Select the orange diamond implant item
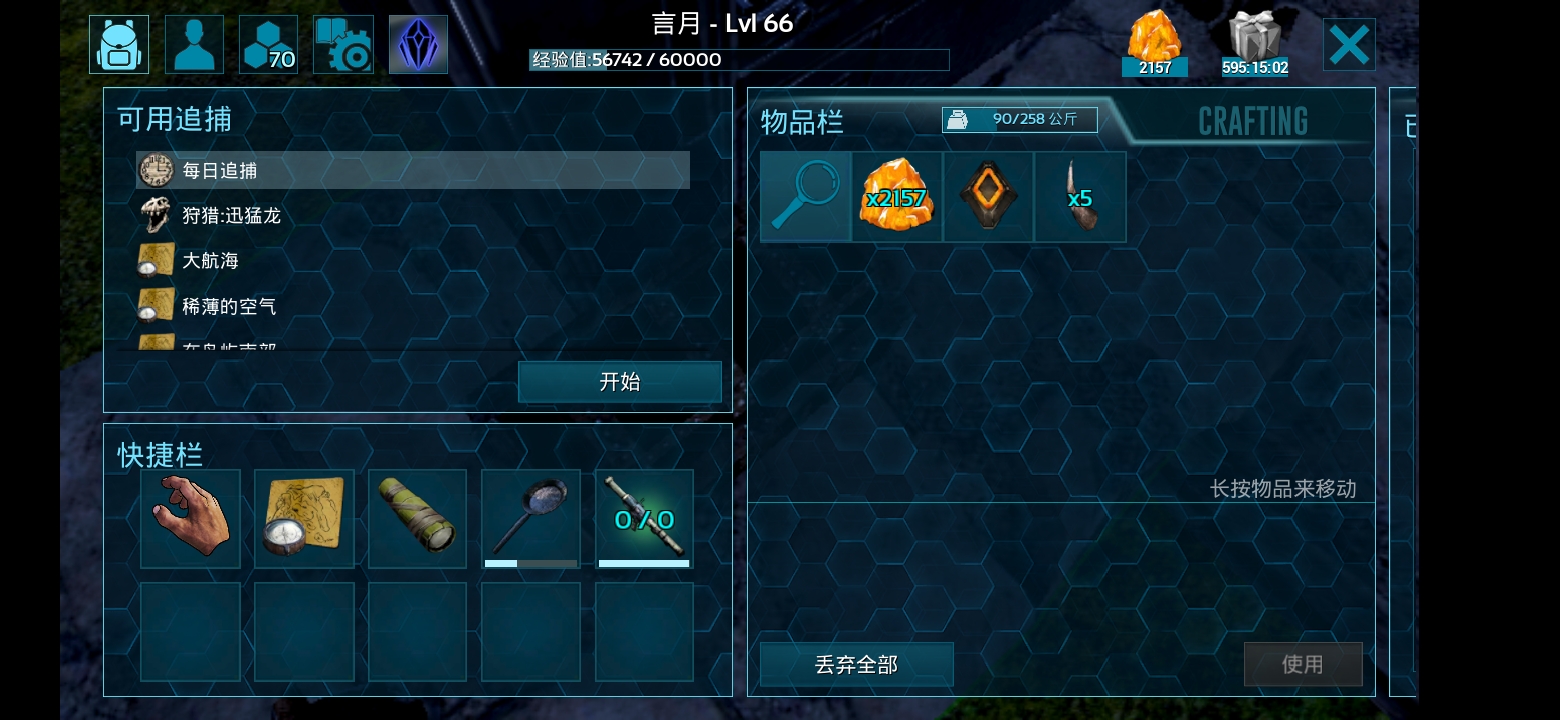 pos(988,197)
